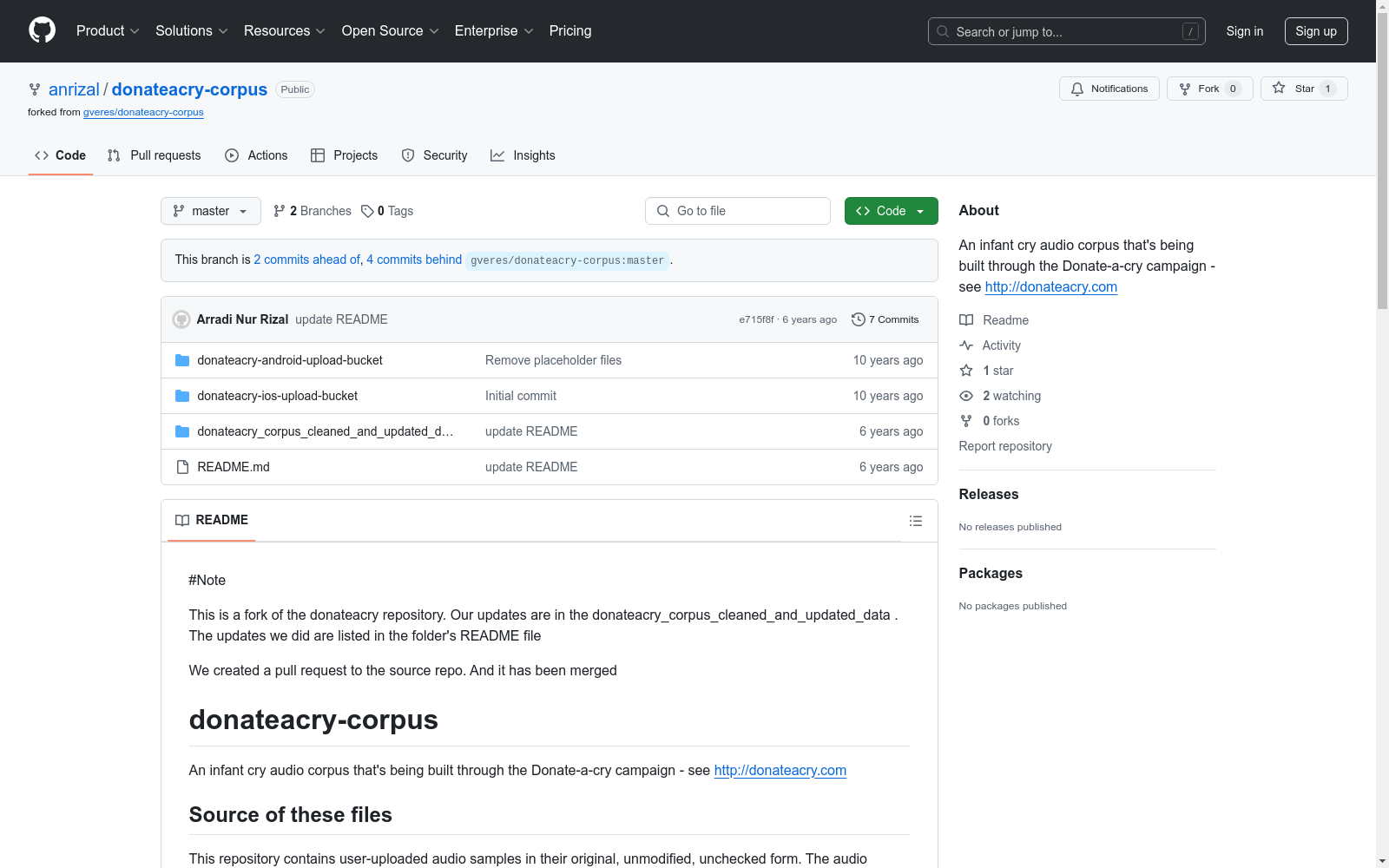Click the tag icon beside 0 Tags
Image resolution: width=1389 pixels, height=868 pixels.
(x=367, y=211)
